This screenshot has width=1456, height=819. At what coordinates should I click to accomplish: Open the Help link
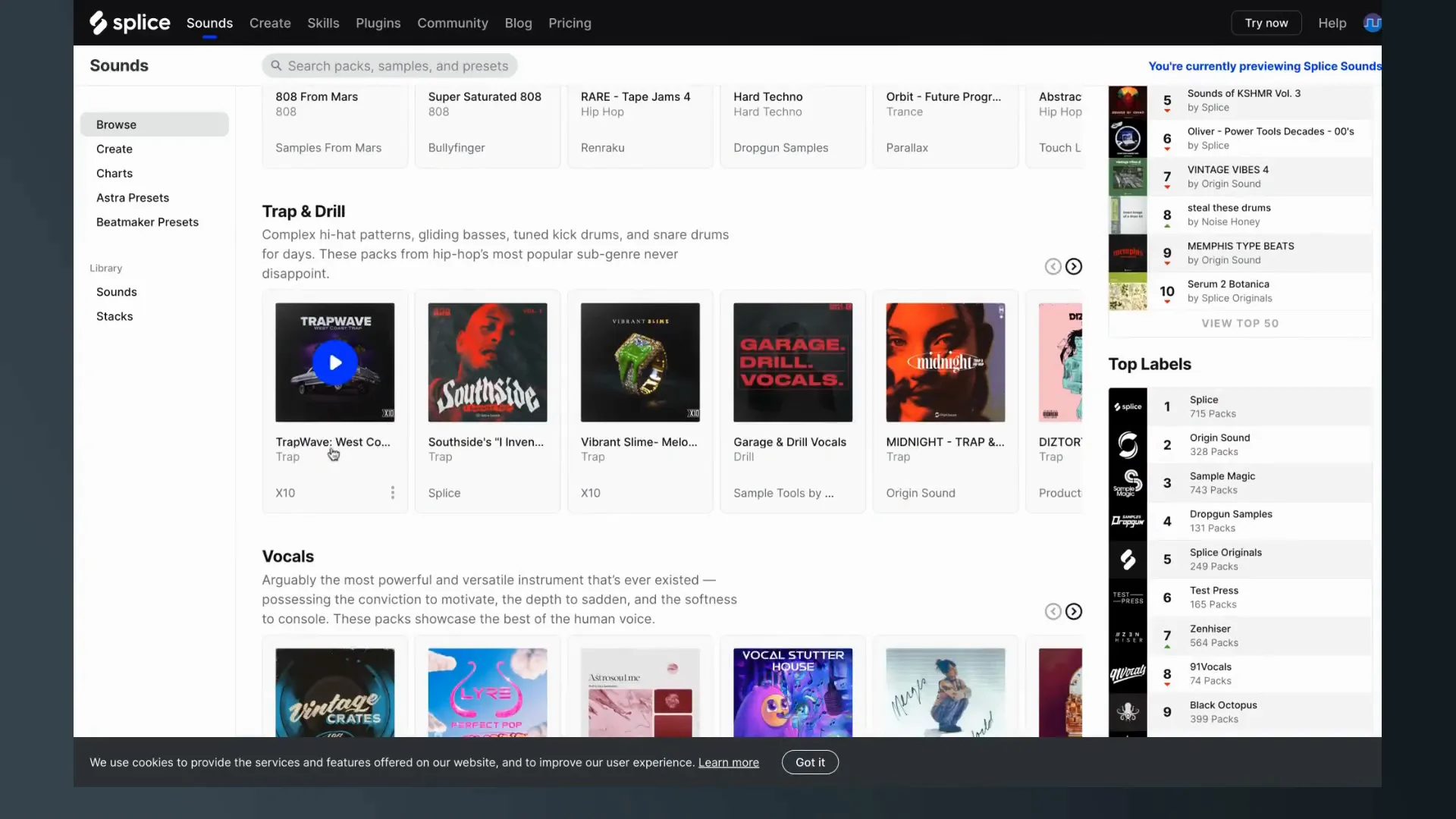point(1332,23)
